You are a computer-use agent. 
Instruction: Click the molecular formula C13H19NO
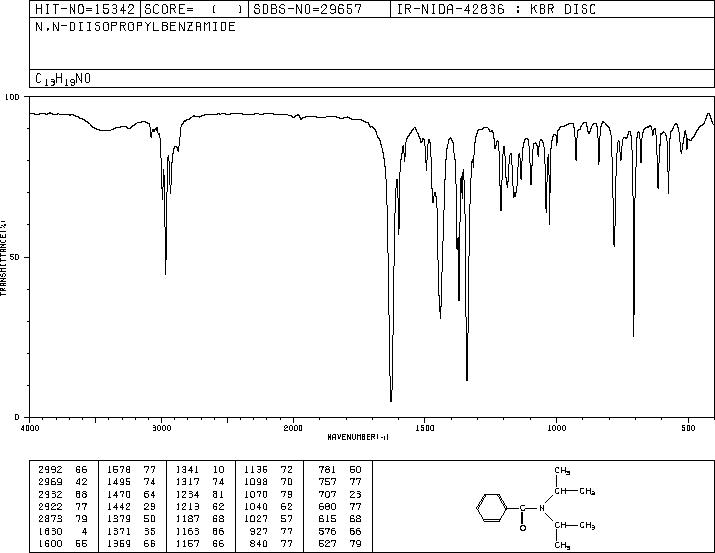click(x=63, y=79)
